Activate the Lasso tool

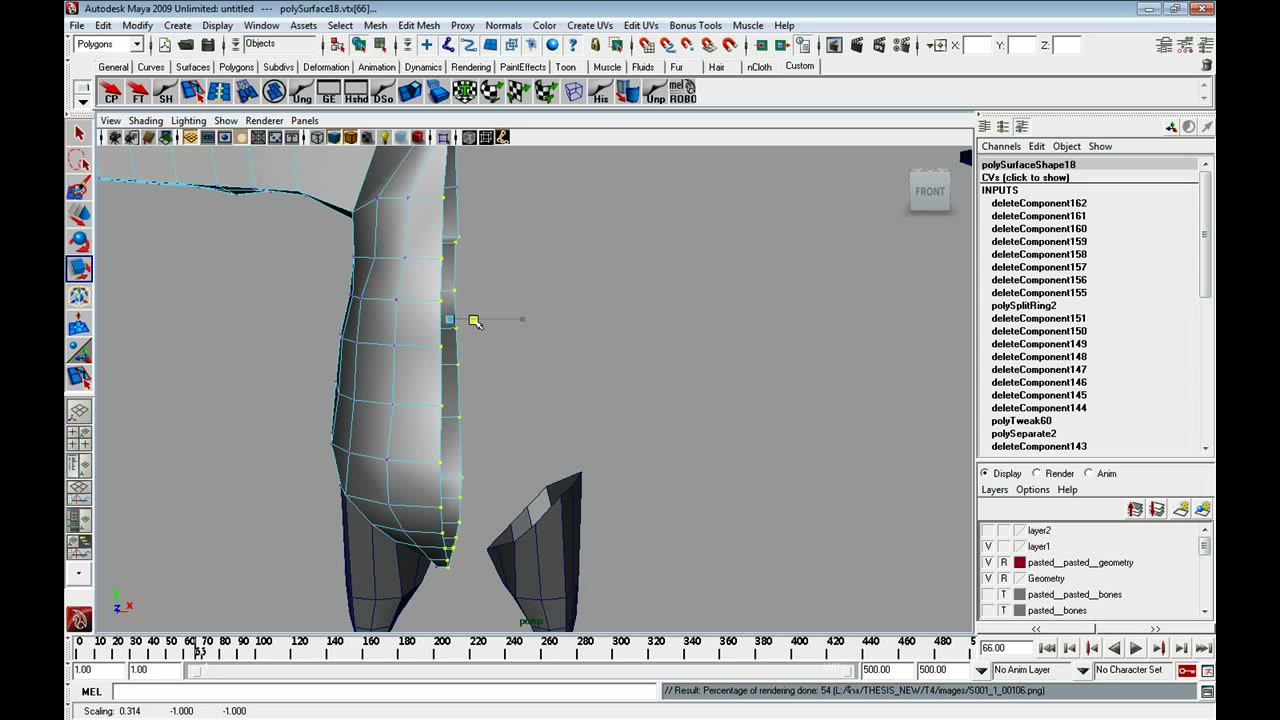[x=79, y=161]
